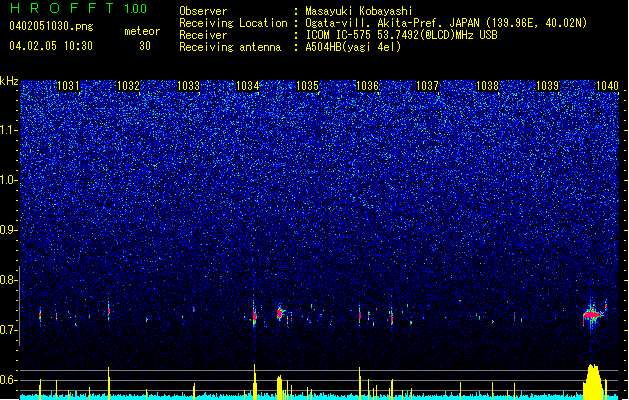Click the Receiving antenna label
Viewport: 629px width, 400px height.
tap(230, 47)
